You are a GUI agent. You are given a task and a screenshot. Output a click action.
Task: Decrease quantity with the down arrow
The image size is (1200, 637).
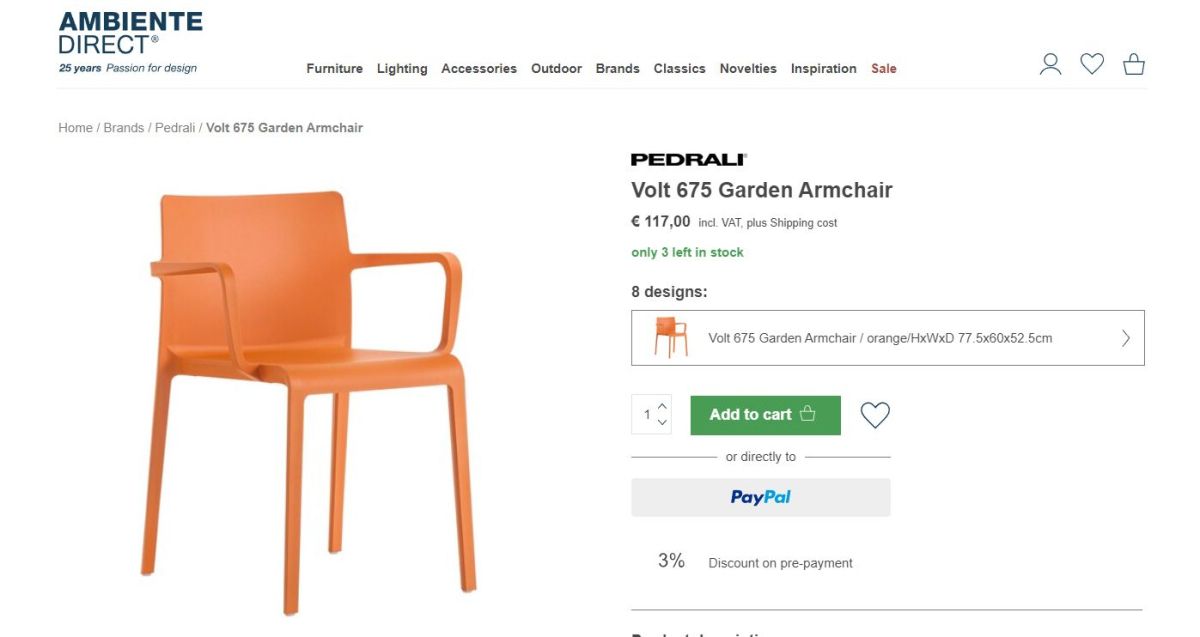(662, 423)
